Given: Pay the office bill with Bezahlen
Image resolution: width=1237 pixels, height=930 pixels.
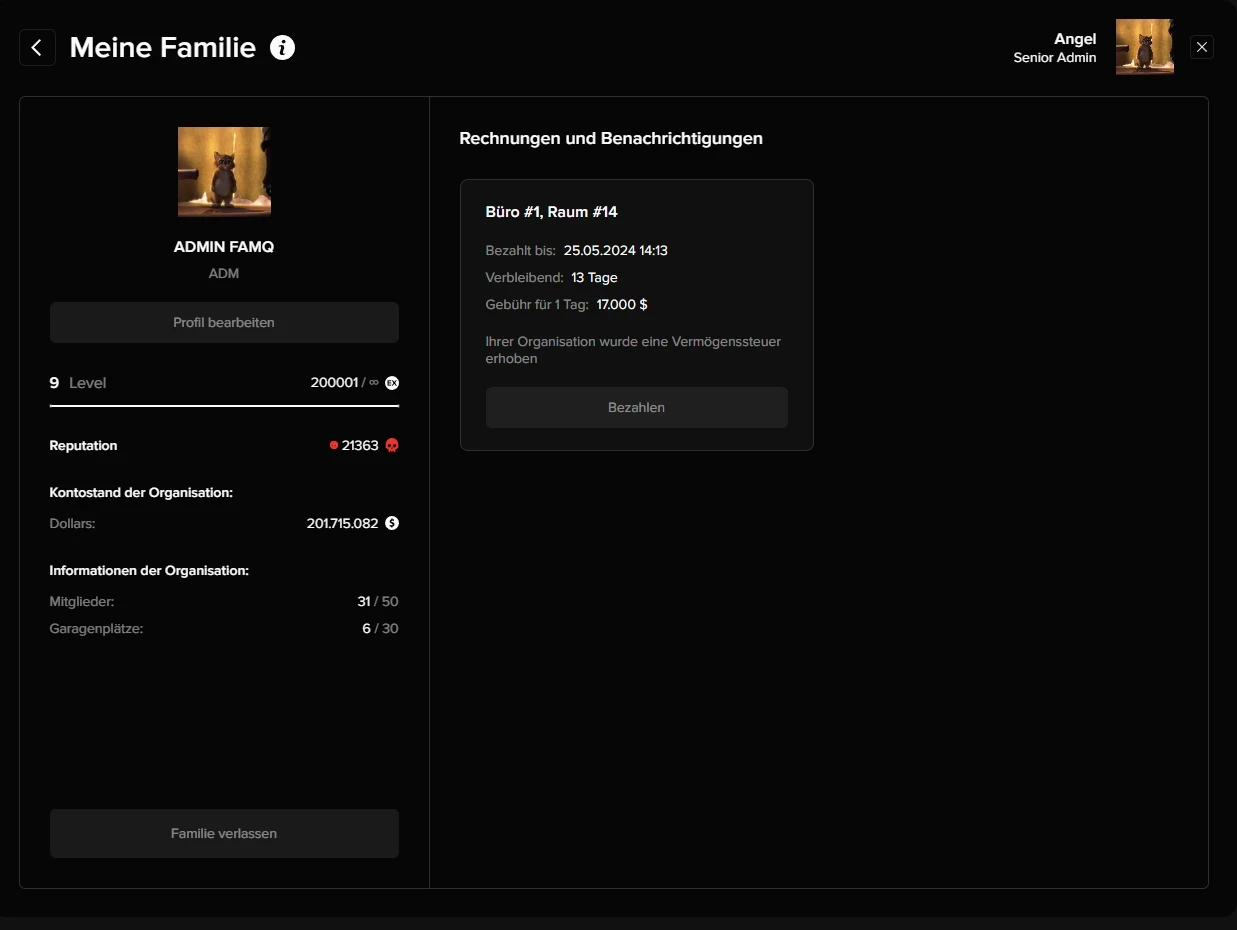Looking at the screenshot, I should pos(636,407).
